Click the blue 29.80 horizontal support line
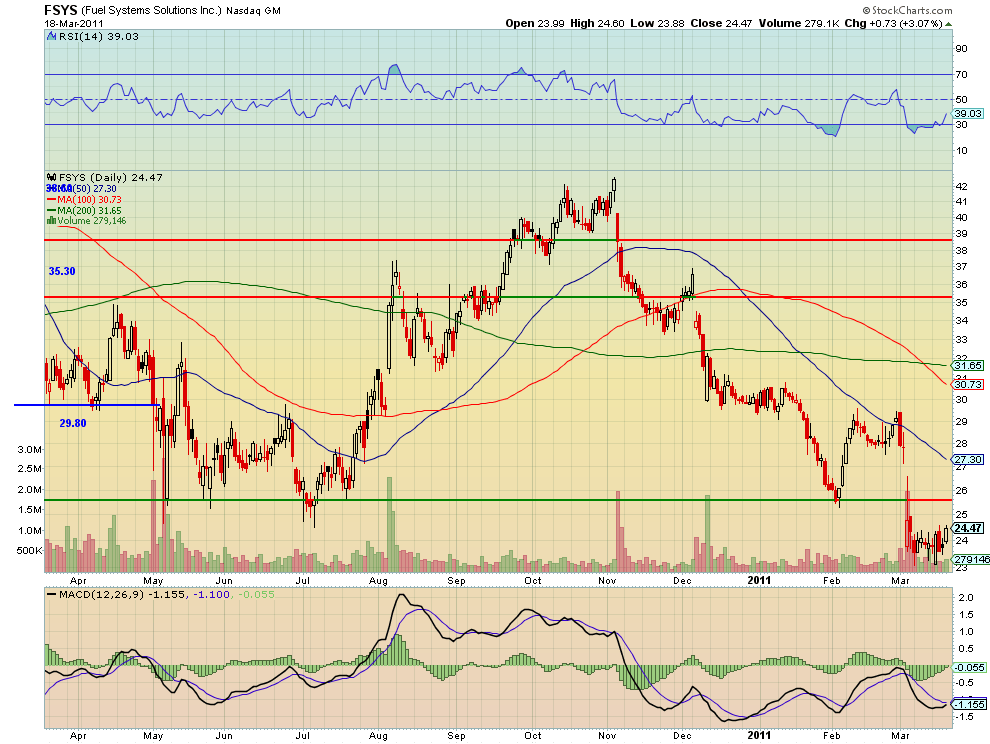 pyautogui.click(x=86, y=405)
